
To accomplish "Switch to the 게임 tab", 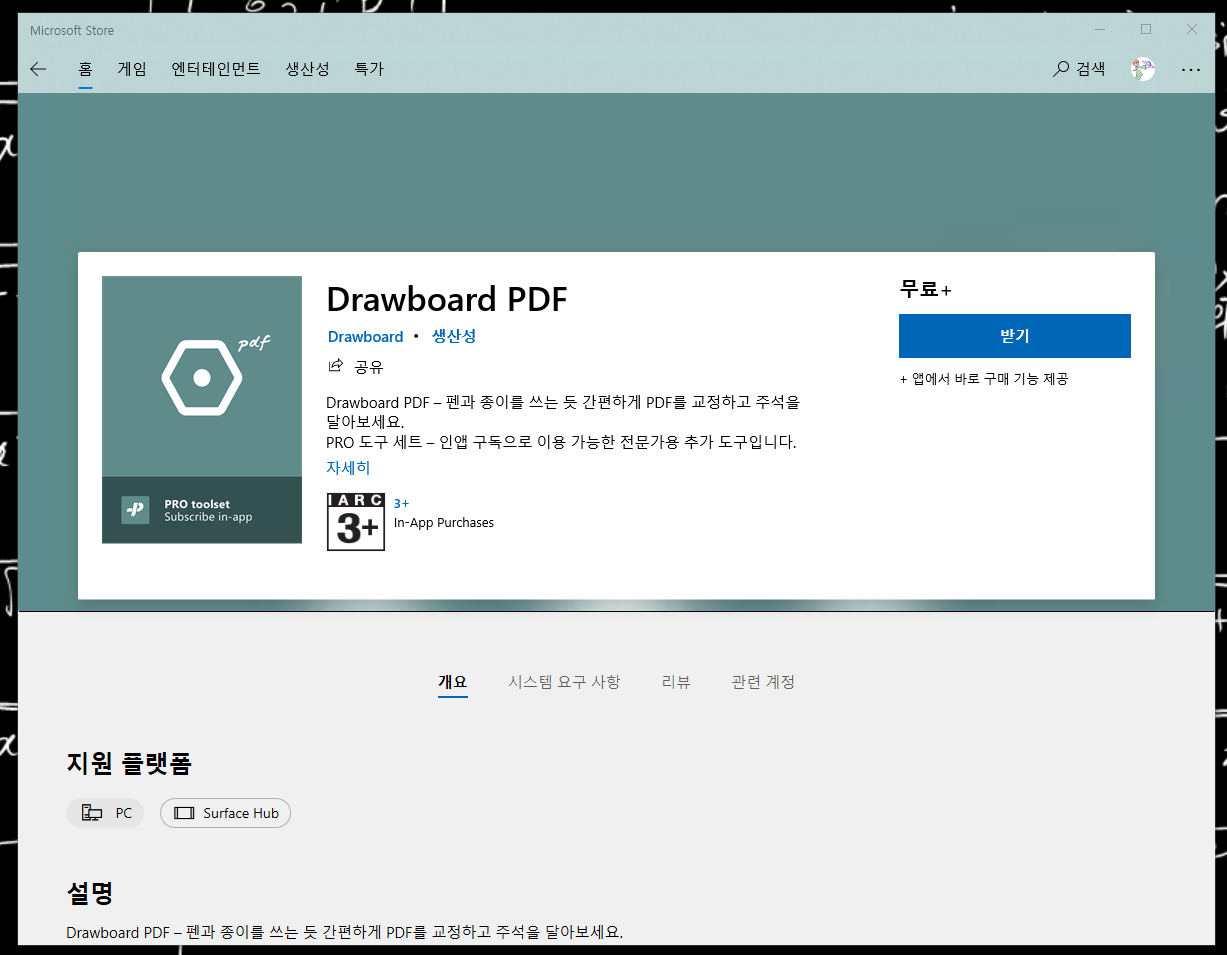I will pos(132,69).
